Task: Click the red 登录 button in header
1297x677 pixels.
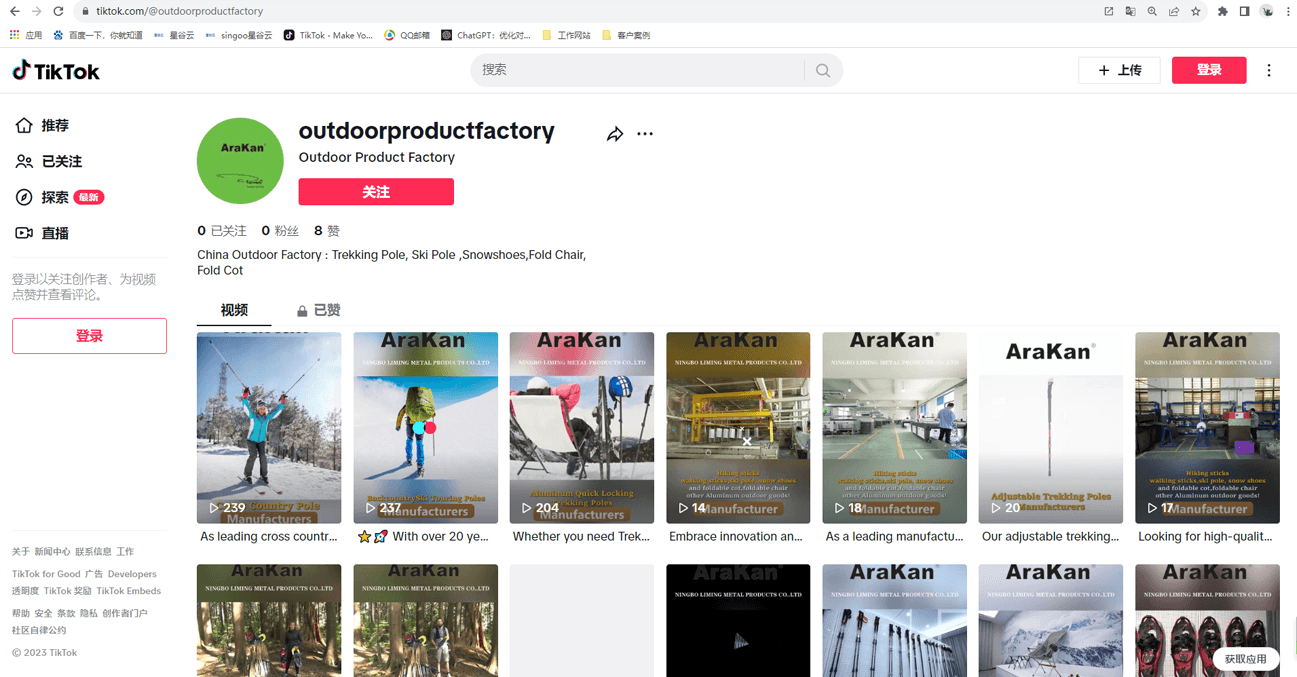Action: click(x=1209, y=70)
